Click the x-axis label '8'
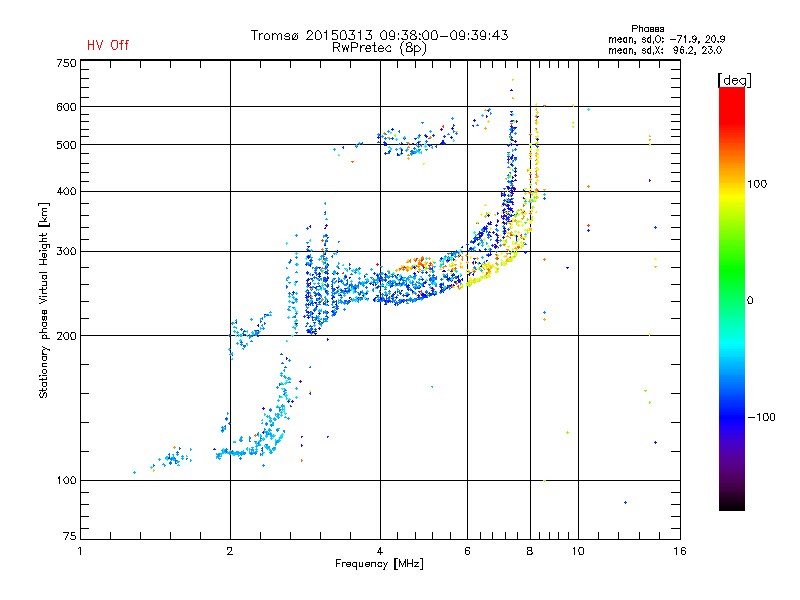The image size is (800, 600). (x=530, y=551)
